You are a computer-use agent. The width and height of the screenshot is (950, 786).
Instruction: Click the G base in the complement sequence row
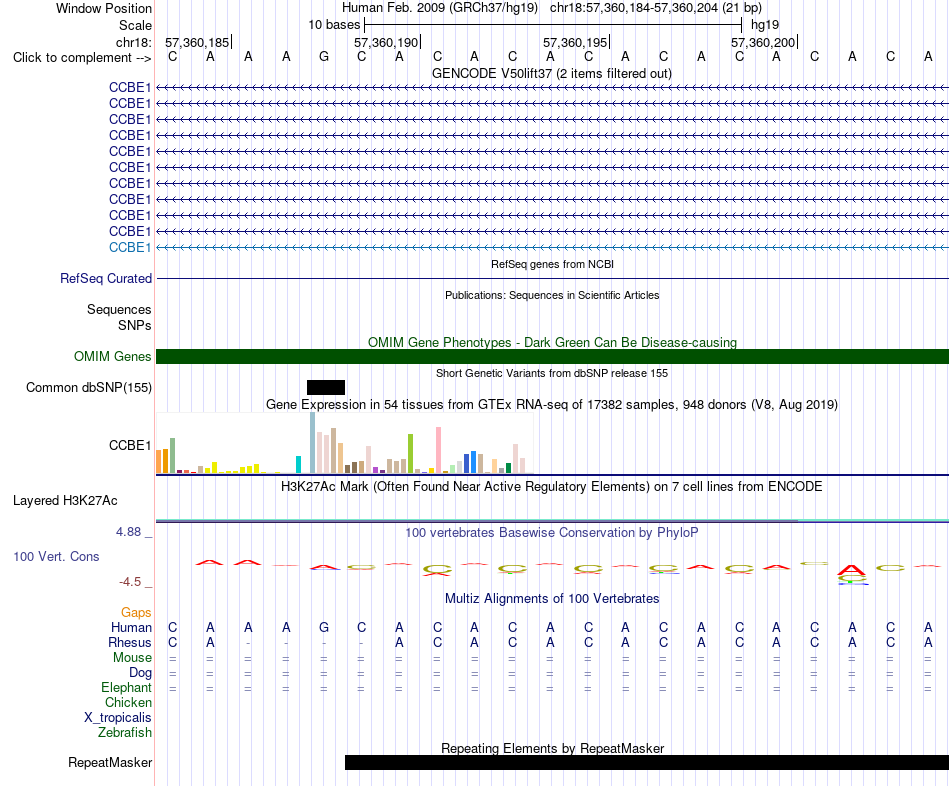click(x=324, y=57)
